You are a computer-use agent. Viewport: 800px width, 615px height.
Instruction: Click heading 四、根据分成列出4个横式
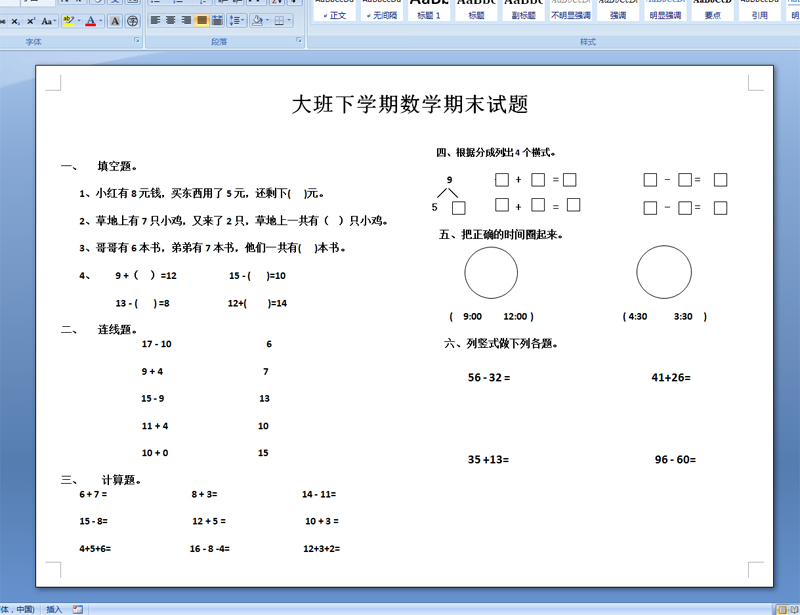pyautogui.click(x=496, y=152)
